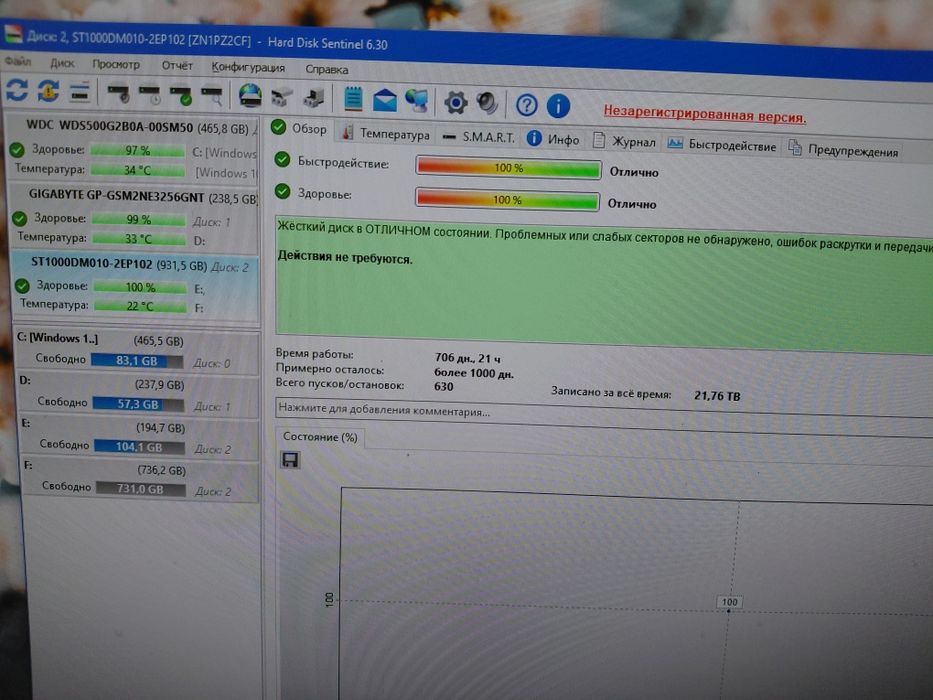Open the Диск menu

click(62, 63)
